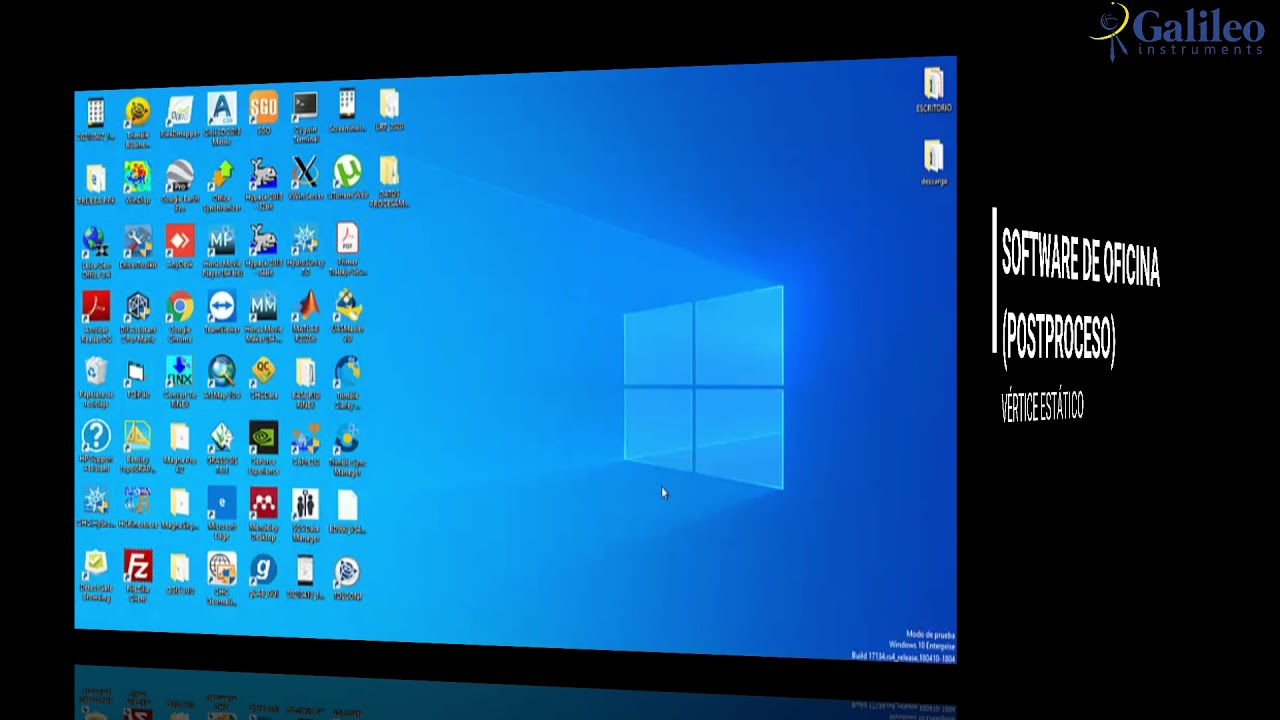The height and width of the screenshot is (720, 1280).
Task: Open the DATOS PROCESAMIENTO folder
Action: [388, 181]
